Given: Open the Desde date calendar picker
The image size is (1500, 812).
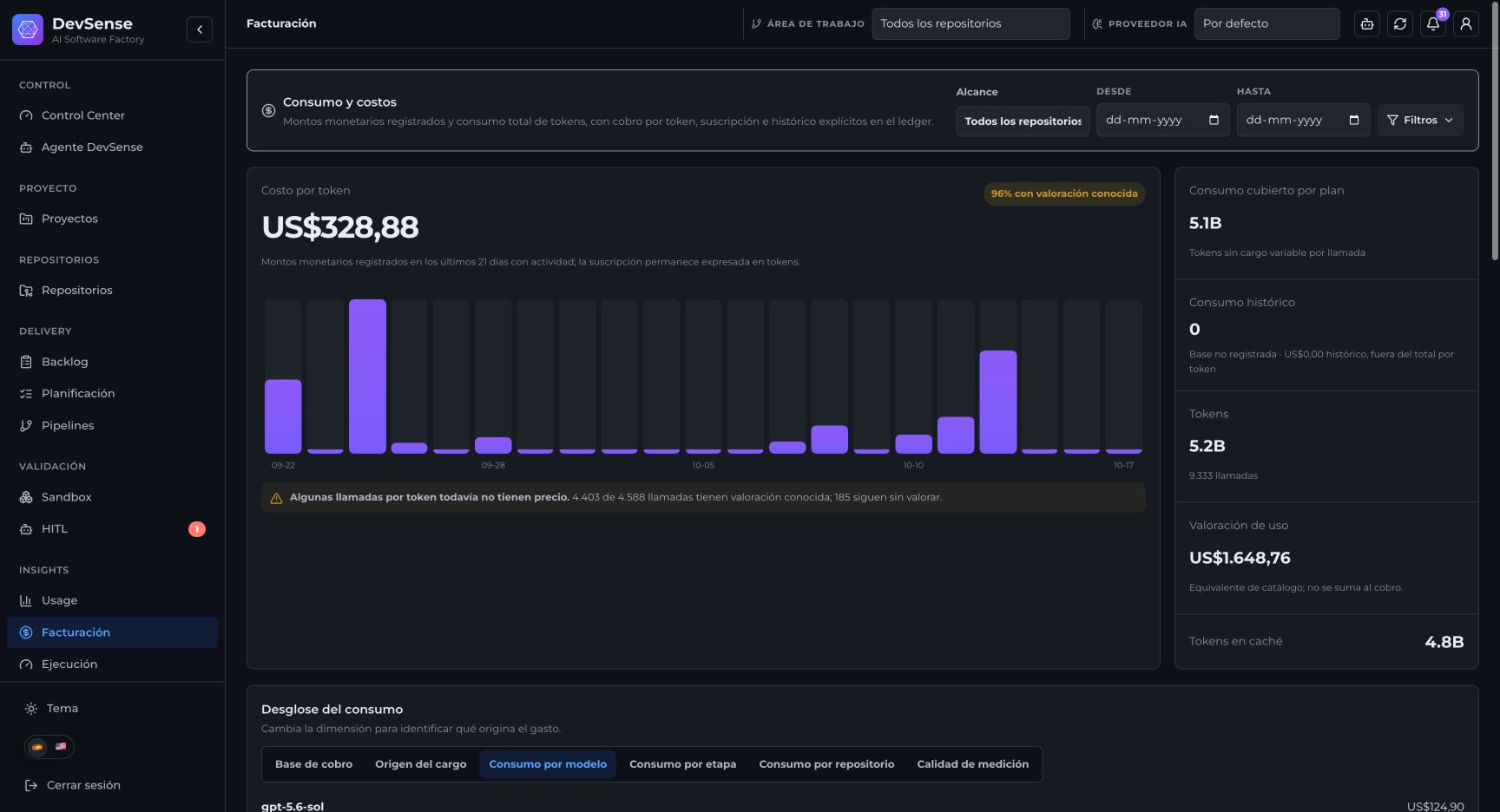Looking at the screenshot, I should 1214,121.
